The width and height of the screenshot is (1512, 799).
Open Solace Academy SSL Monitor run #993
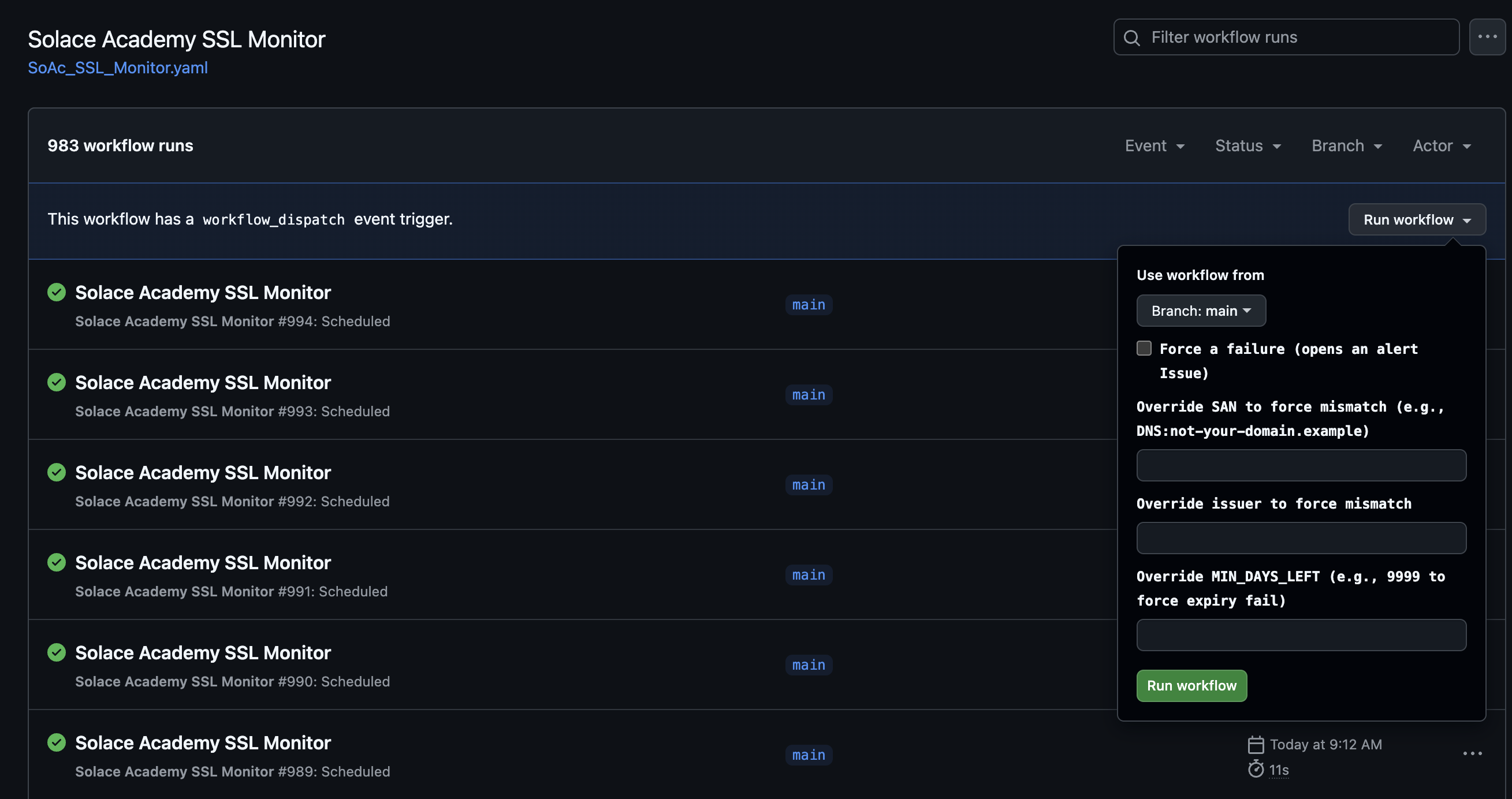(203, 383)
